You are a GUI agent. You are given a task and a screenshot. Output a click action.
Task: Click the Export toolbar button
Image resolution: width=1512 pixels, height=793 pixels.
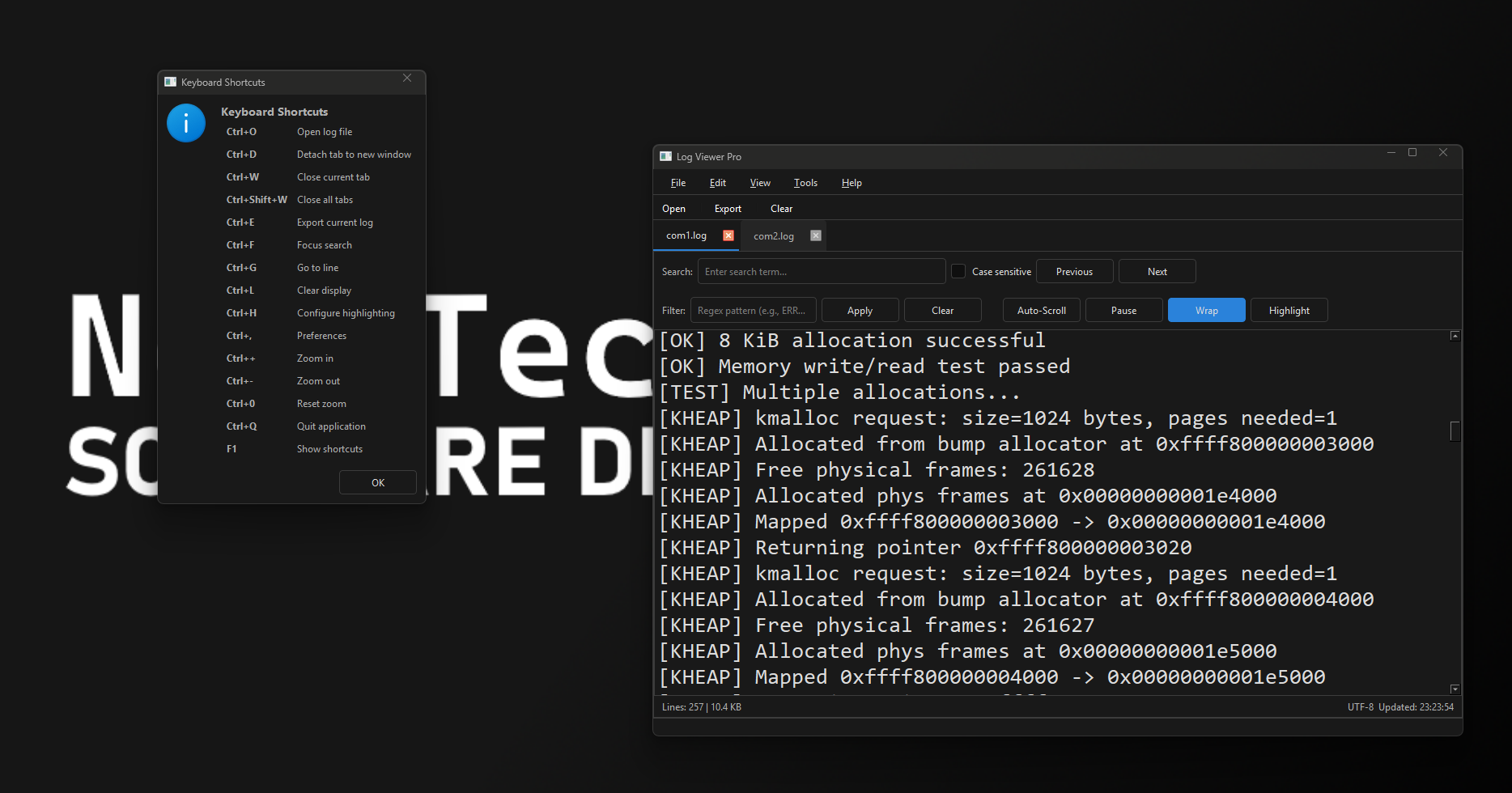728,209
